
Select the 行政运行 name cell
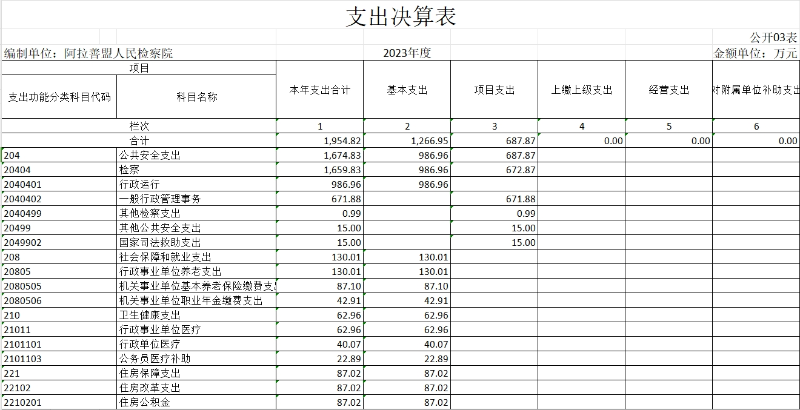point(197,184)
